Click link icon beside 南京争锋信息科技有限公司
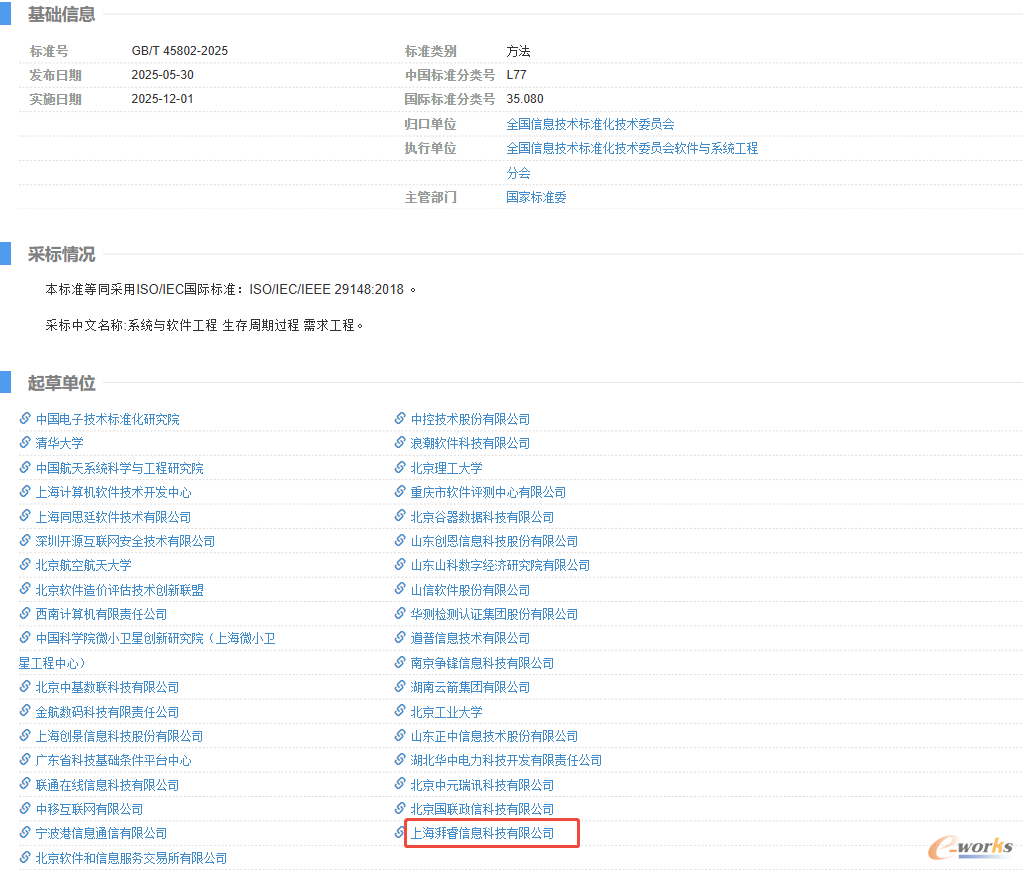This screenshot has width=1023, height=870. (400, 662)
